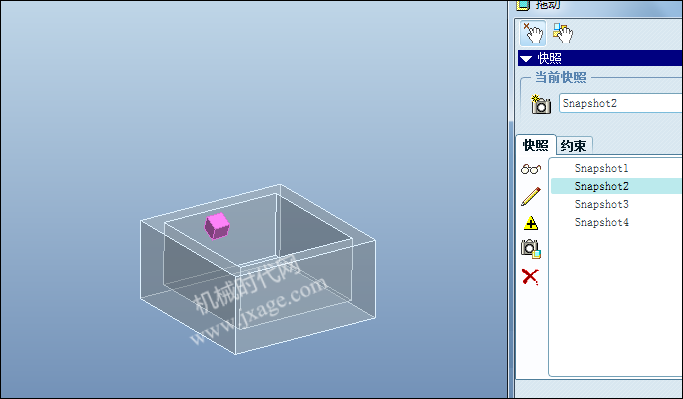Viewport: 683px width, 399px height.
Task: Display selected snapshot with glasses icon
Action: (531, 169)
